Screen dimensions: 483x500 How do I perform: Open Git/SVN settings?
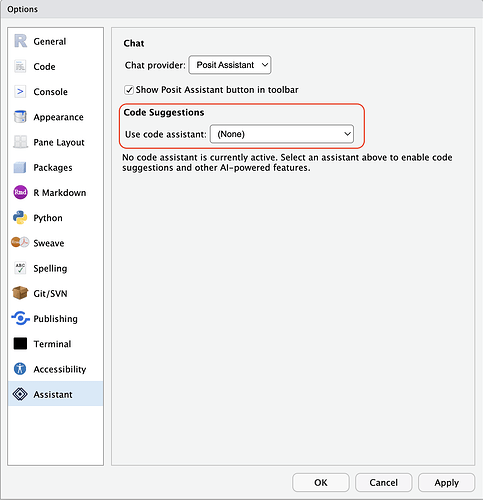tap(56, 293)
